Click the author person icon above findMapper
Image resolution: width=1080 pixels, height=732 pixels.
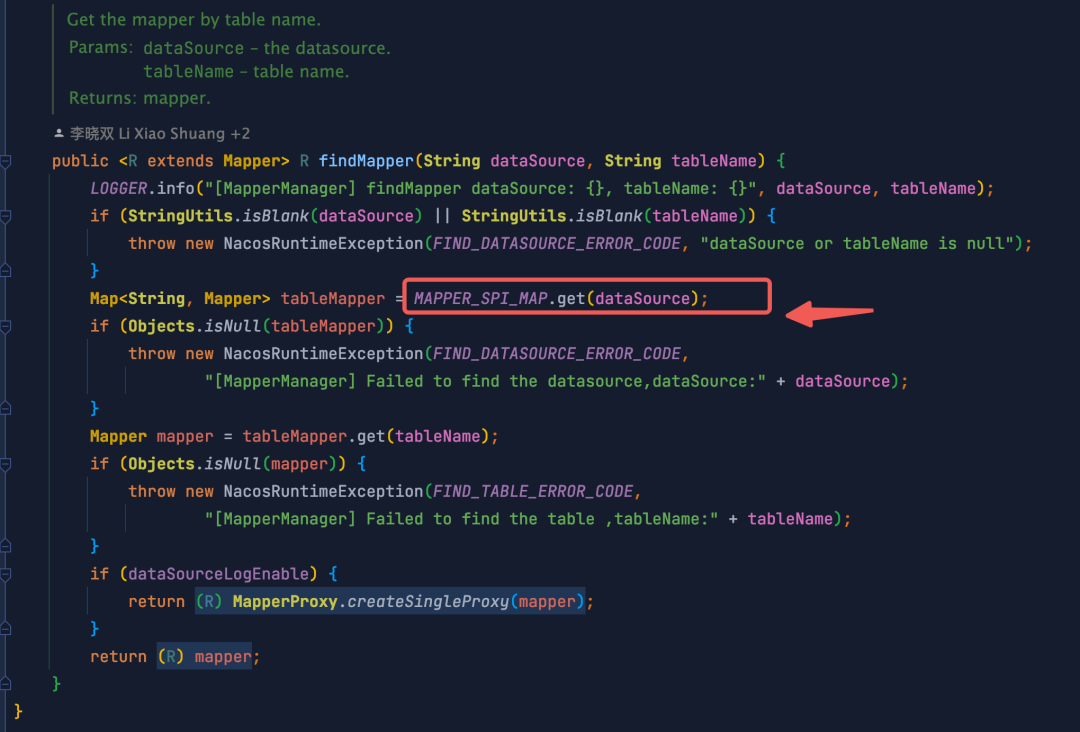[x=58, y=133]
